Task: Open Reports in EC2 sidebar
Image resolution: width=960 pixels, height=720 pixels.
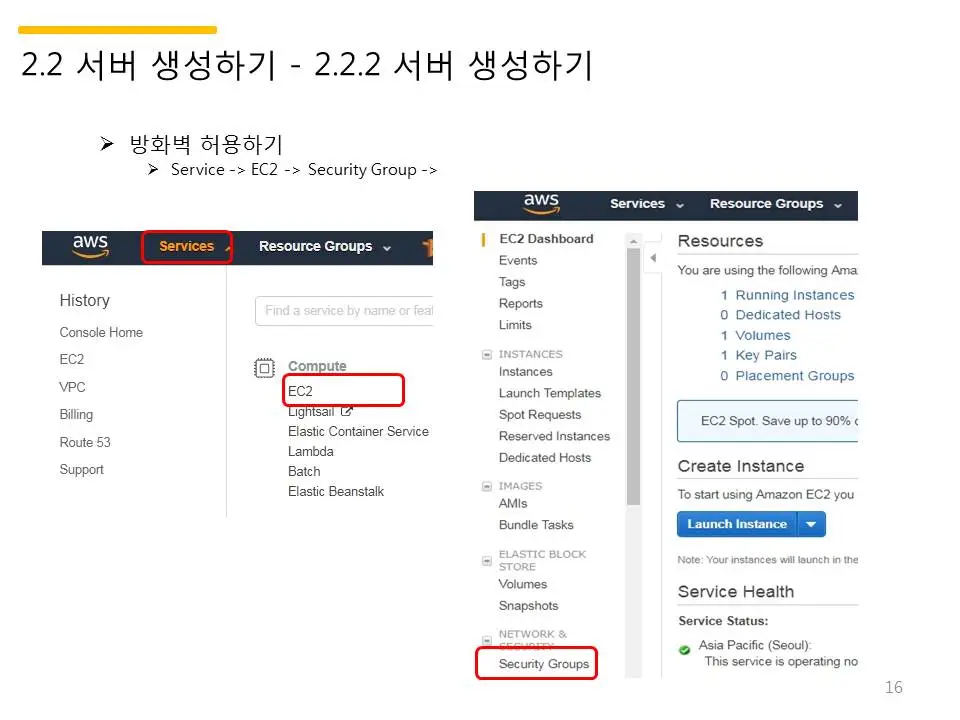Action: coord(520,304)
